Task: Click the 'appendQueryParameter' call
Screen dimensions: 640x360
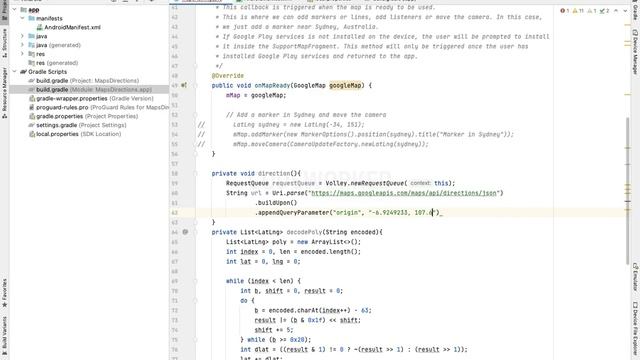Action: [x=293, y=213]
